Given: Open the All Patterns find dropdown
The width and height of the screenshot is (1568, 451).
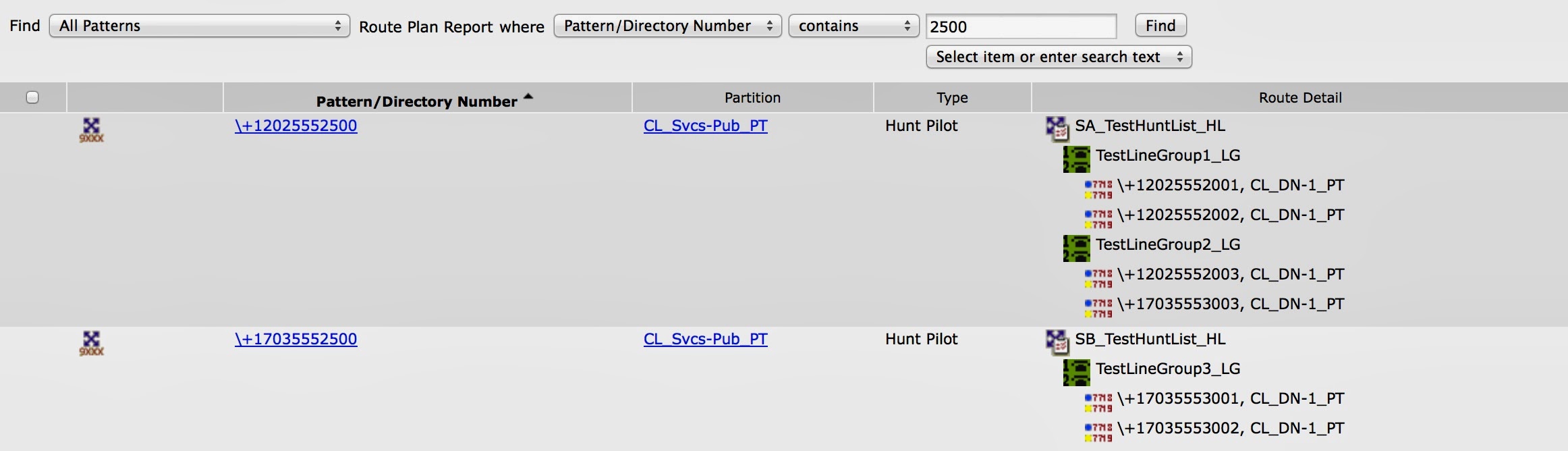Looking at the screenshot, I should coord(198,27).
